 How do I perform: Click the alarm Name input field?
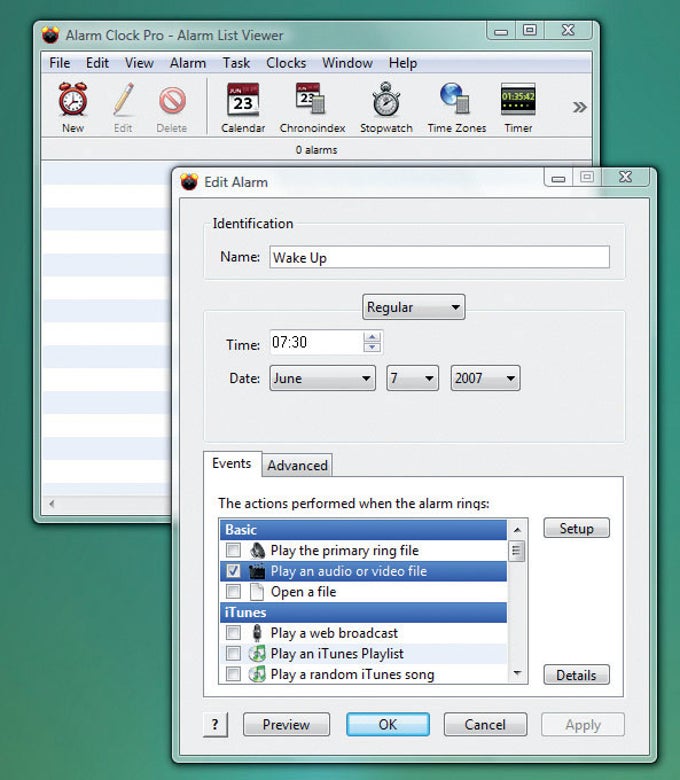[439, 257]
